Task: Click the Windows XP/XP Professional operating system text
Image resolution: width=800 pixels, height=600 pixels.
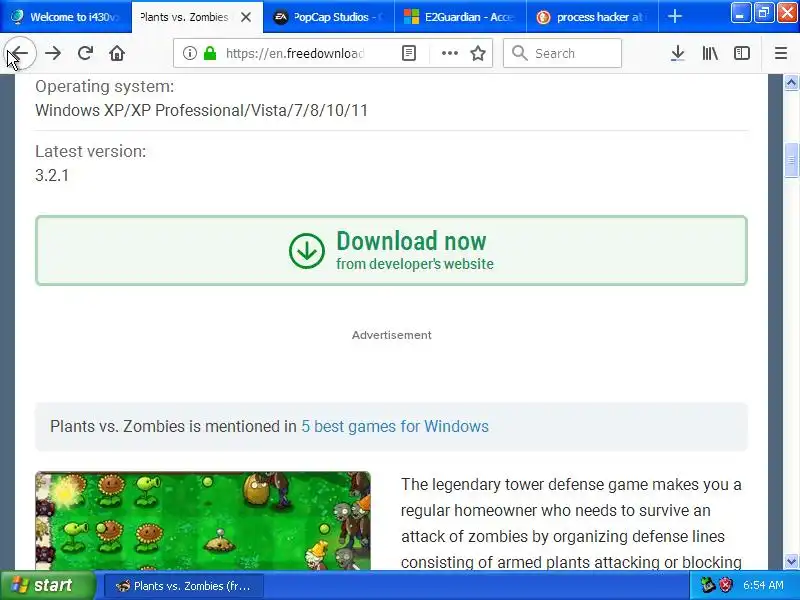Action: point(202,110)
